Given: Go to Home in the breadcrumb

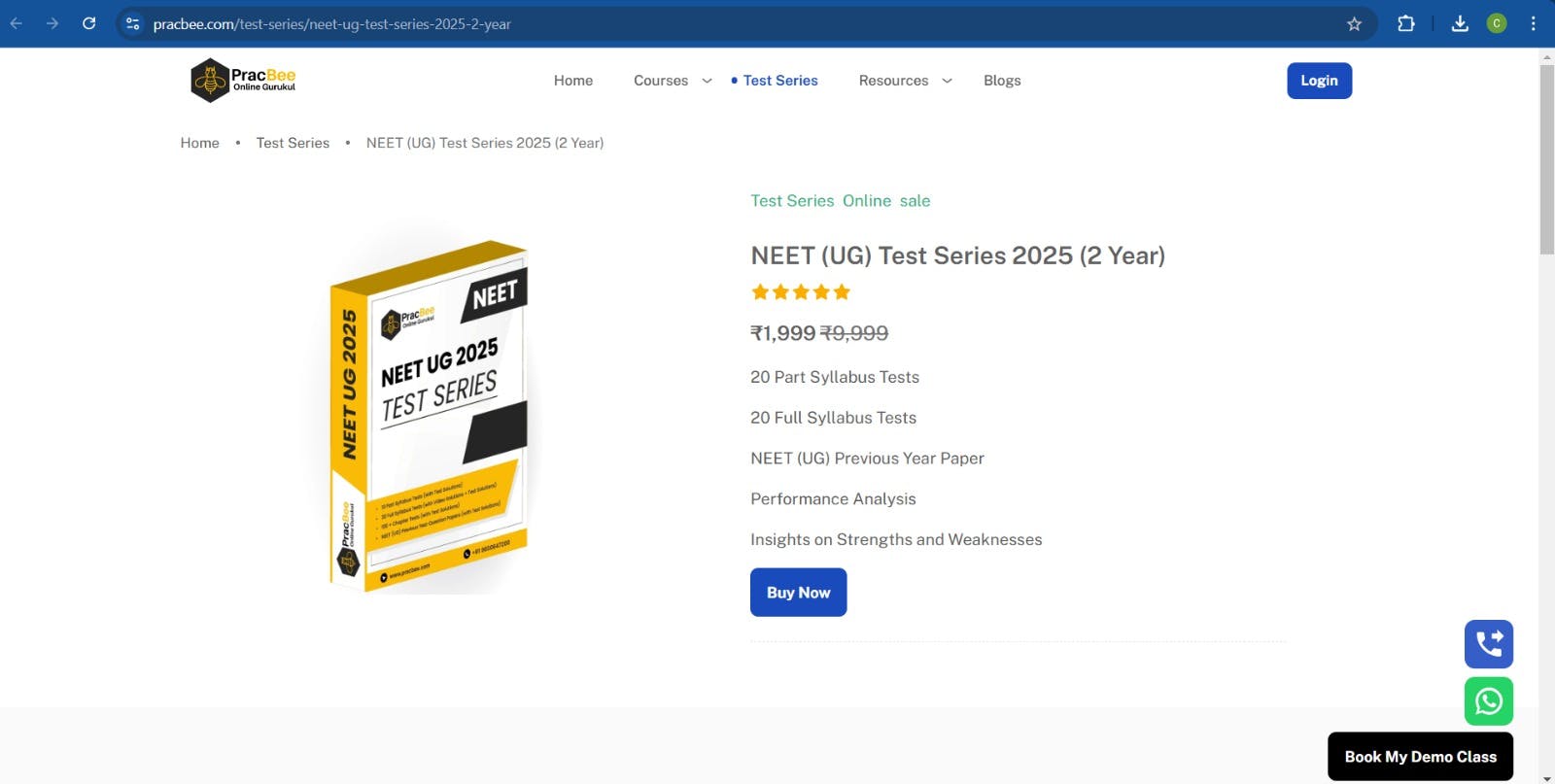Looking at the screenshot, I should click(200, 143).
